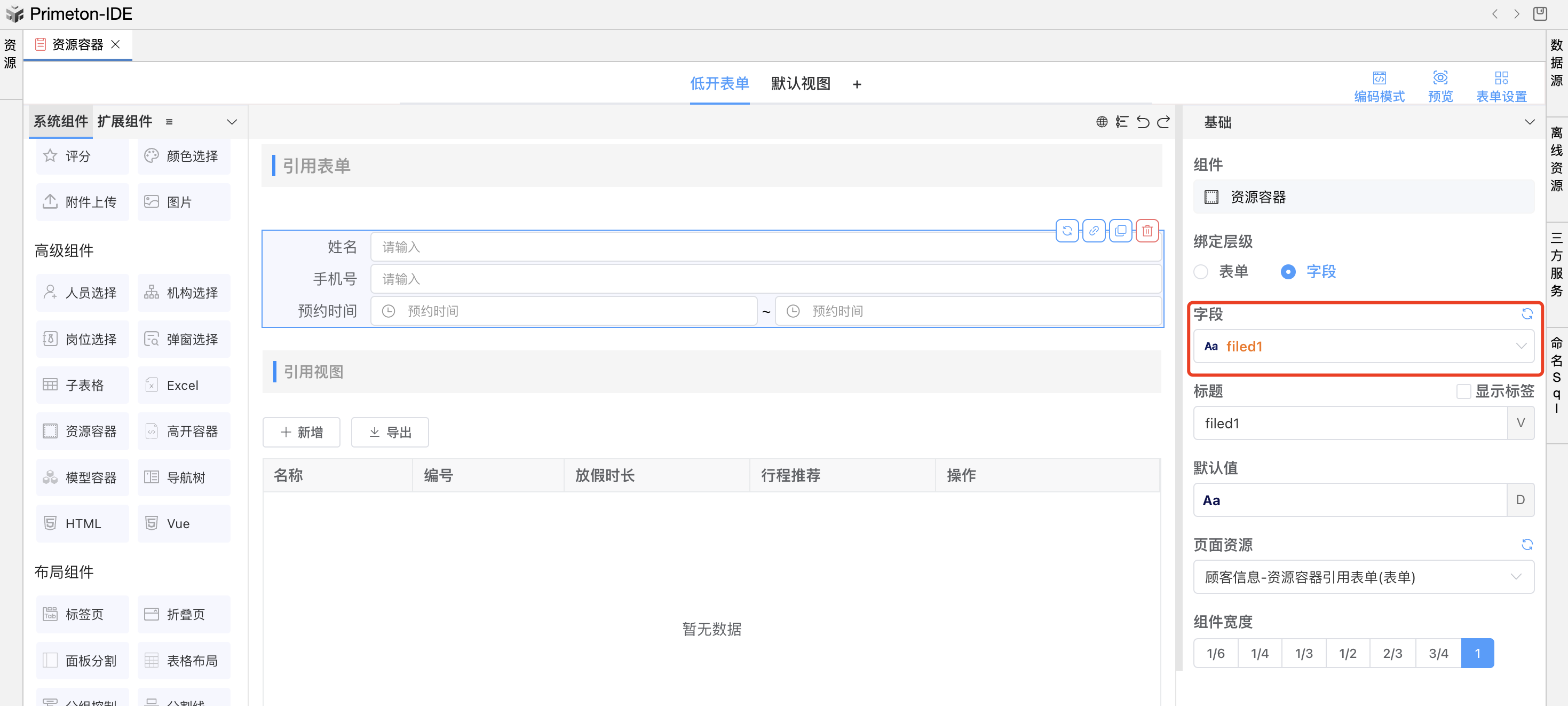The width and height of the screenshot is (1568, 706).
Task: Switch to 默认视图 tab
Action: [x=801, y=83]
